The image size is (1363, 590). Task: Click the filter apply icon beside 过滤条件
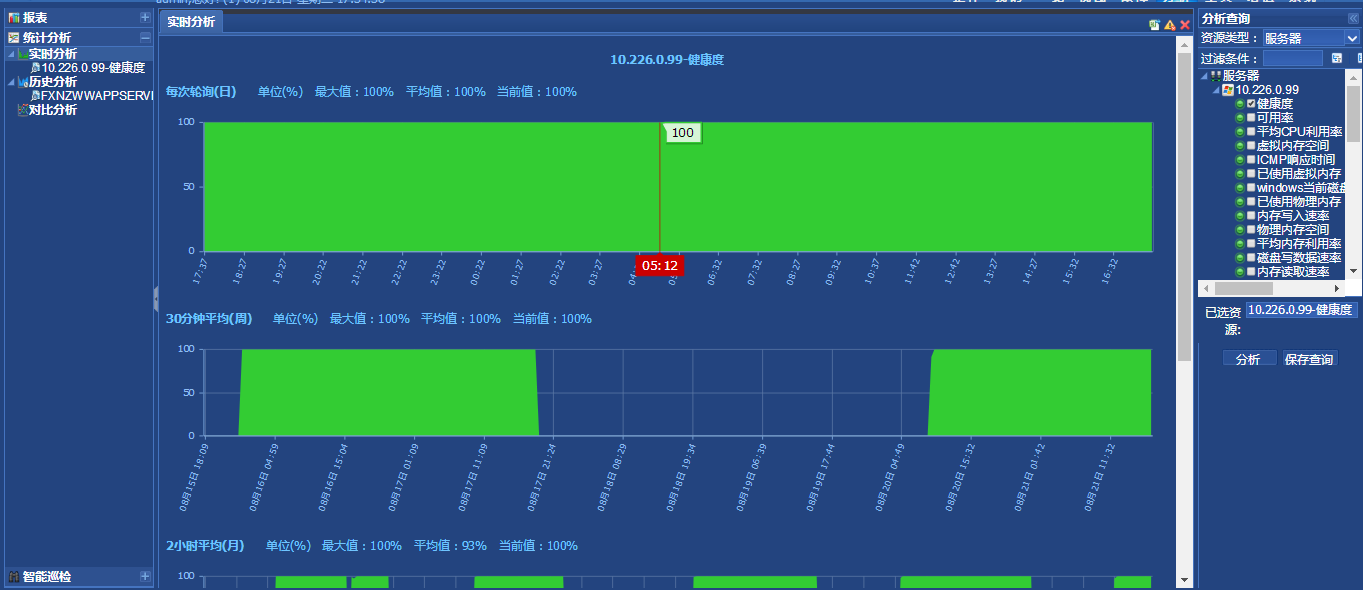pyautogui.click(x=1337, y=58)
